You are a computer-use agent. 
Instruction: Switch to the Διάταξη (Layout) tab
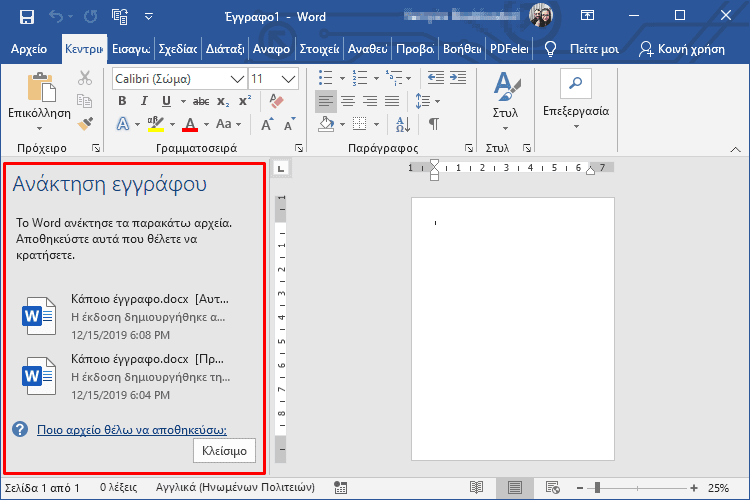pyautogui.click(x=225, y=49)
